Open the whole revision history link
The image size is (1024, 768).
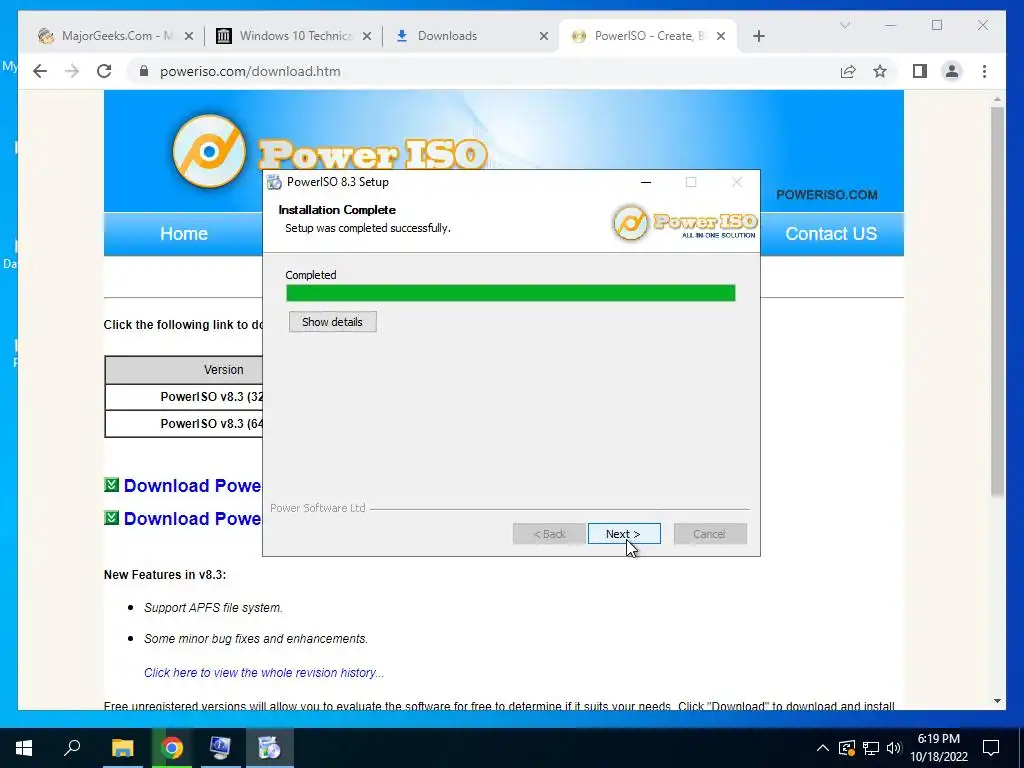(264, 673)
